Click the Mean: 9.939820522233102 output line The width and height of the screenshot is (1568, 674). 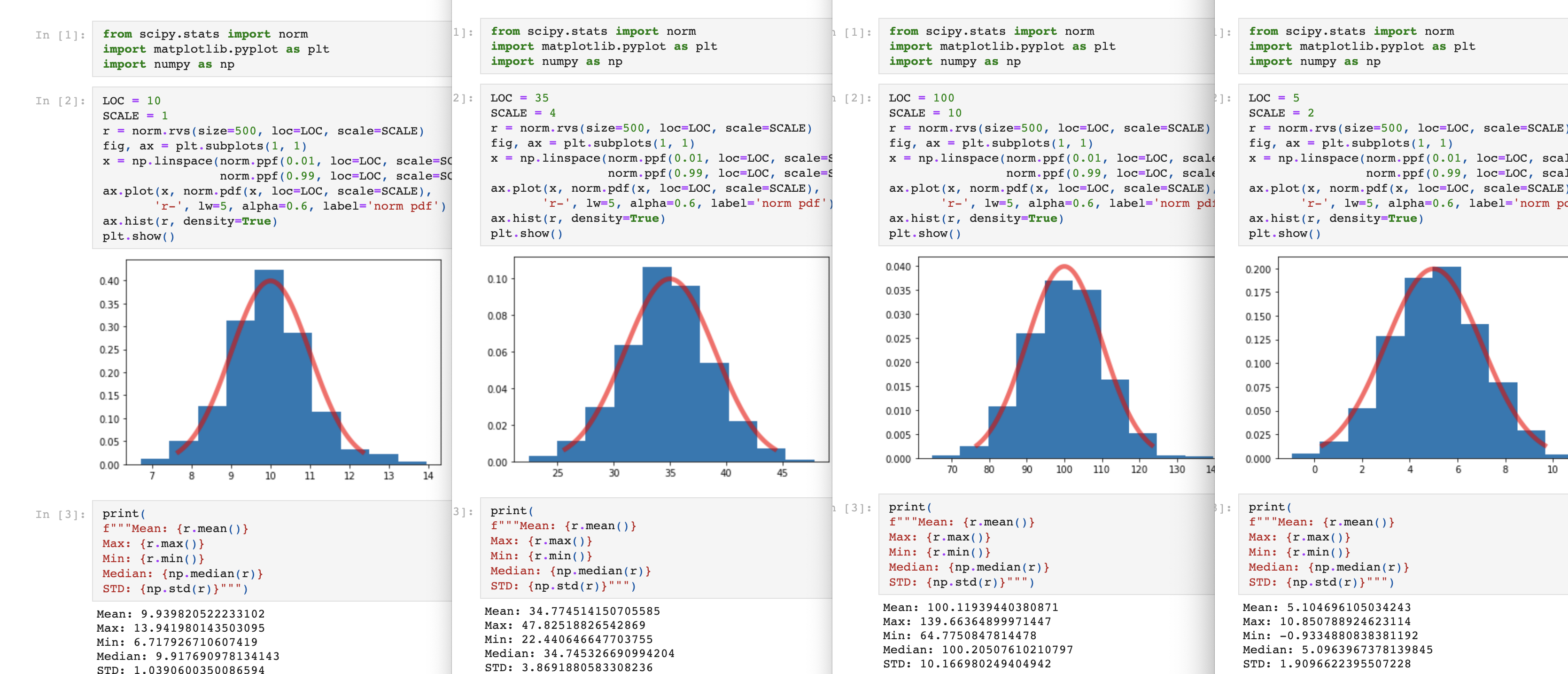coord(180,614)
